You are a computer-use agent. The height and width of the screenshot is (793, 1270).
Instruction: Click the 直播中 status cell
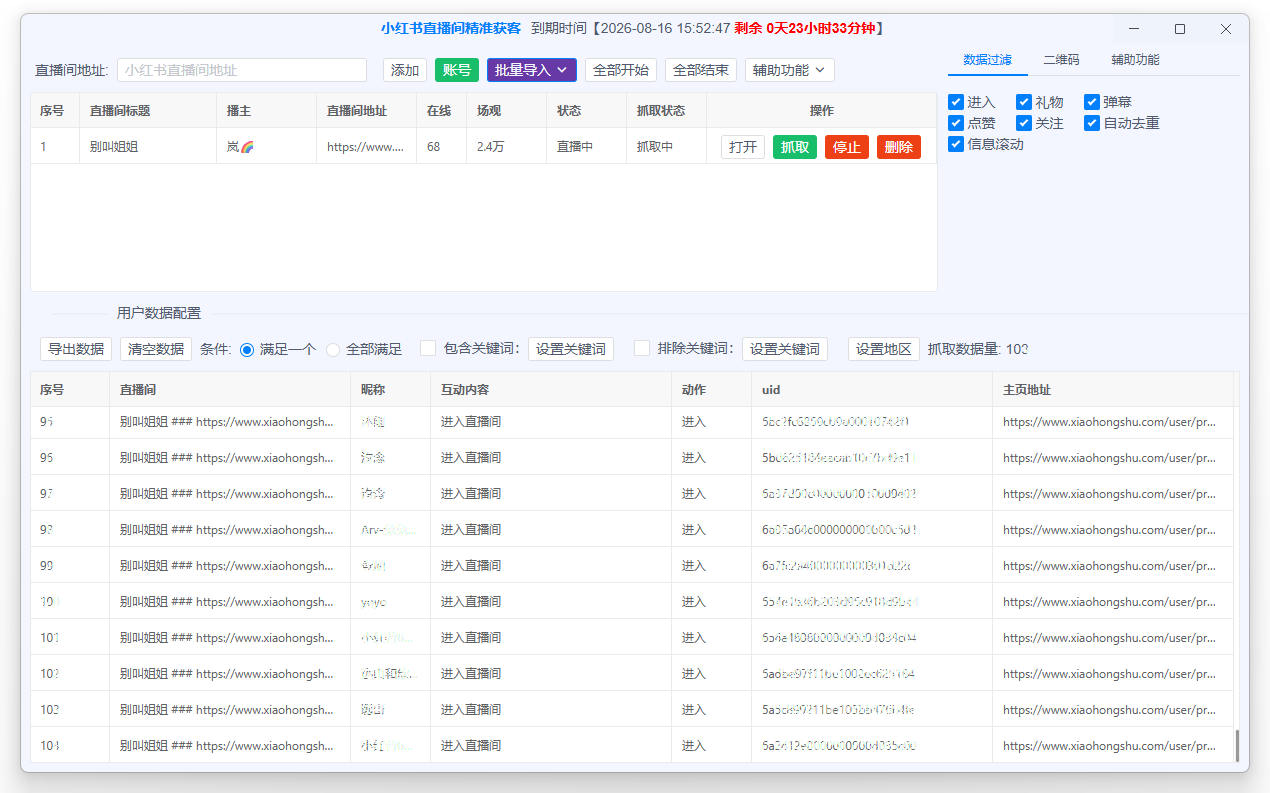pos(586,147)
